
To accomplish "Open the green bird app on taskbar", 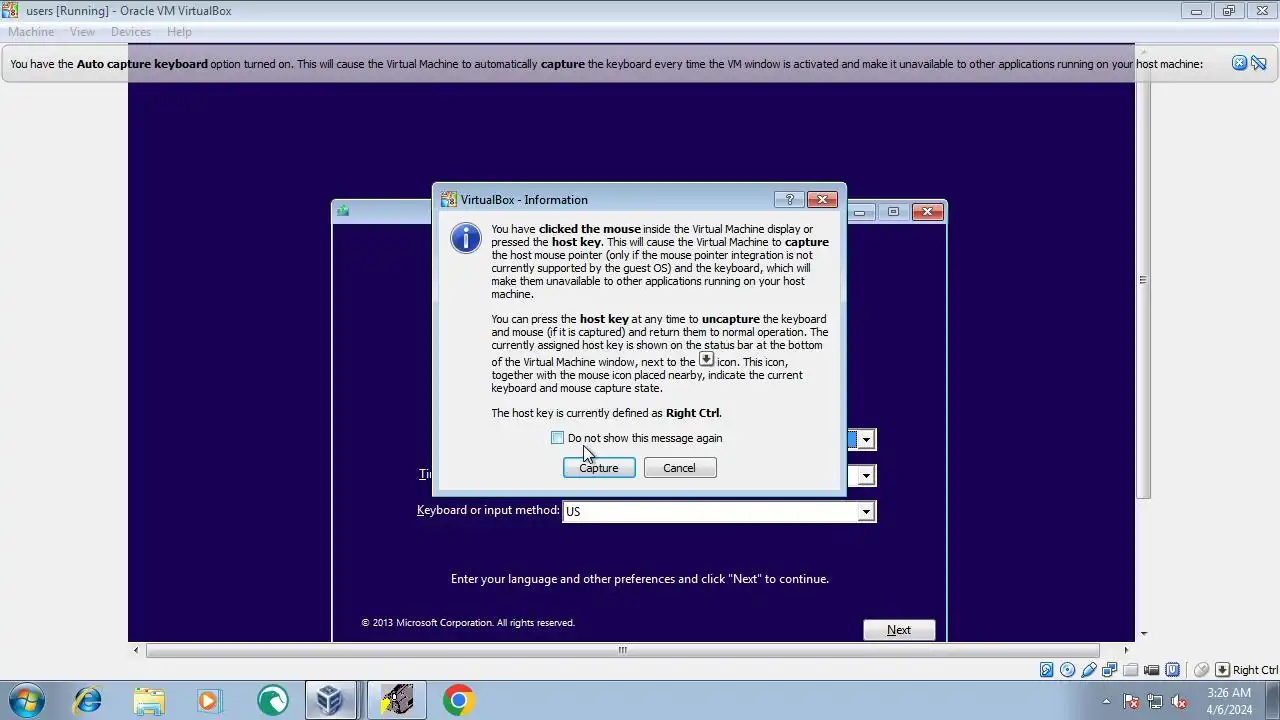I will click(272, 700).
